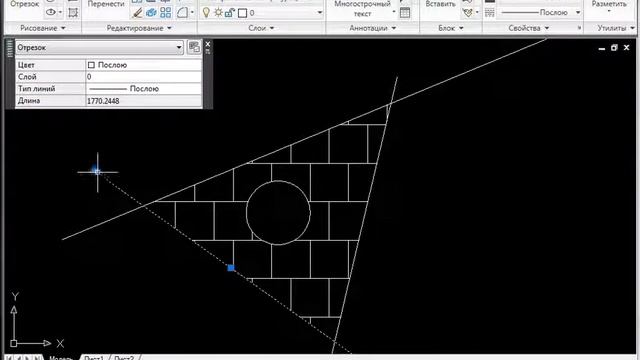640x360 pixels.
Task: Expand the Блок panel
Action: click(x=451, y=28)
